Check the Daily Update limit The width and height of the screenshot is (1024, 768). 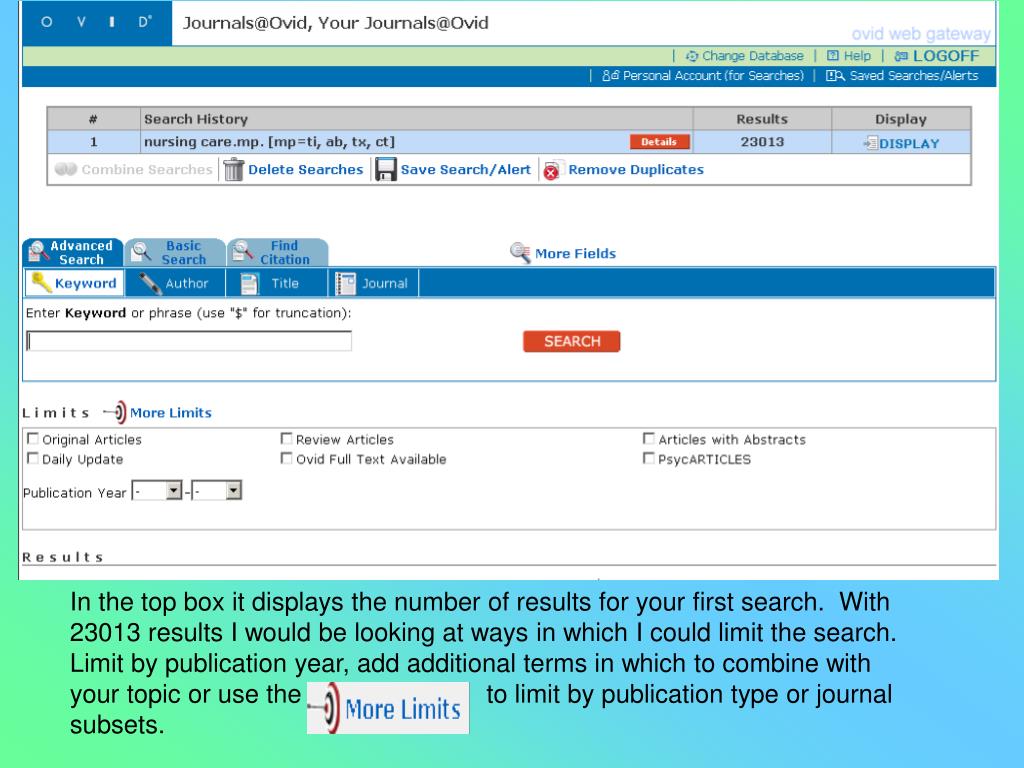pos(32,458)
